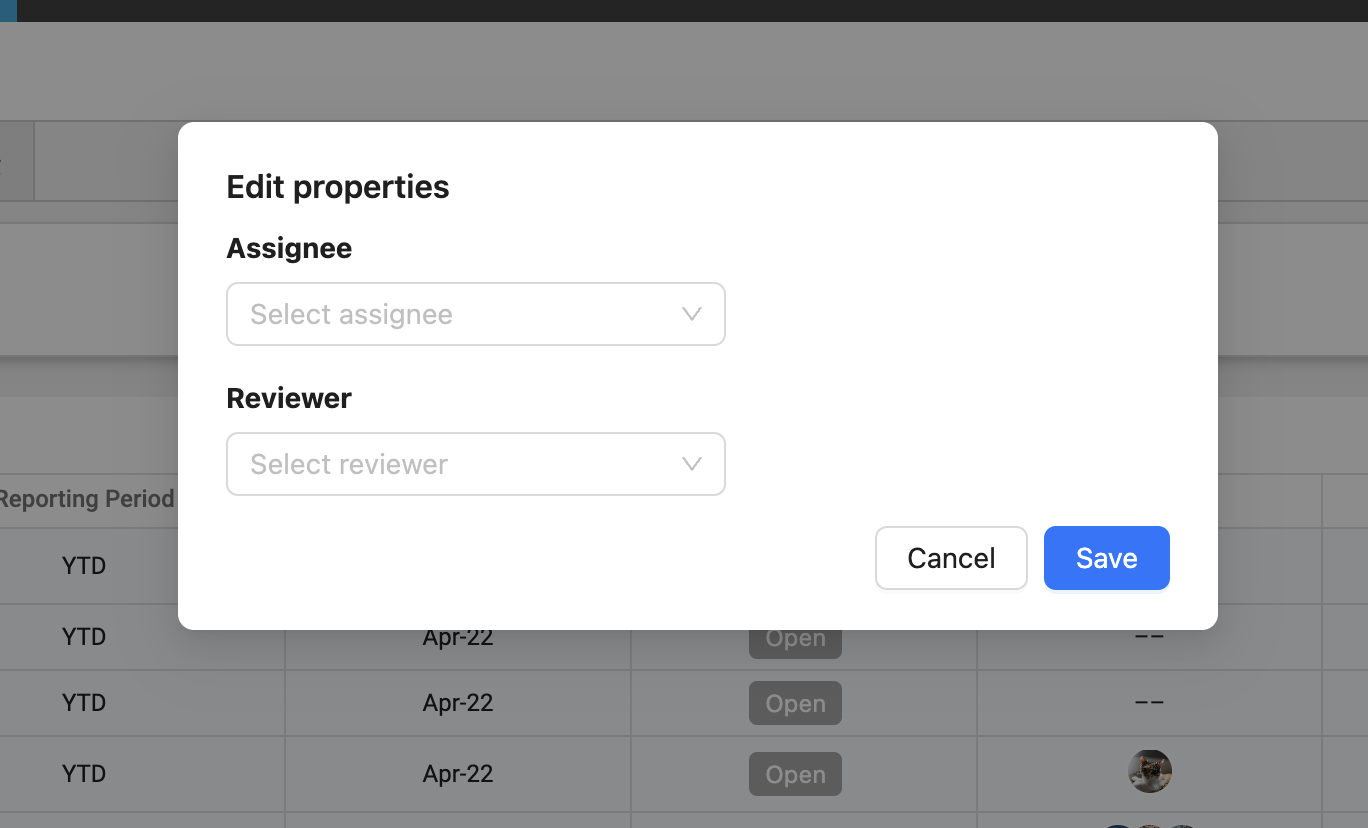Click the Reviewer field label
This screenshot has width=1368, height=828.
tap(289, 398)
